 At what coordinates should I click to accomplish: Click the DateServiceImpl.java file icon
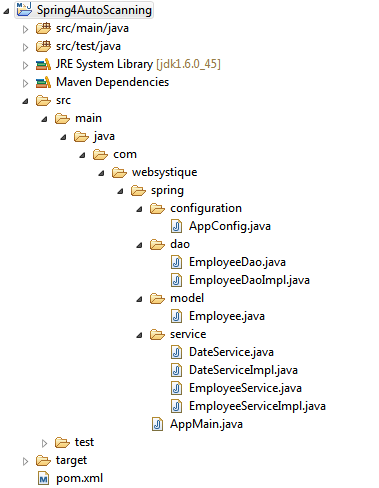176,370
